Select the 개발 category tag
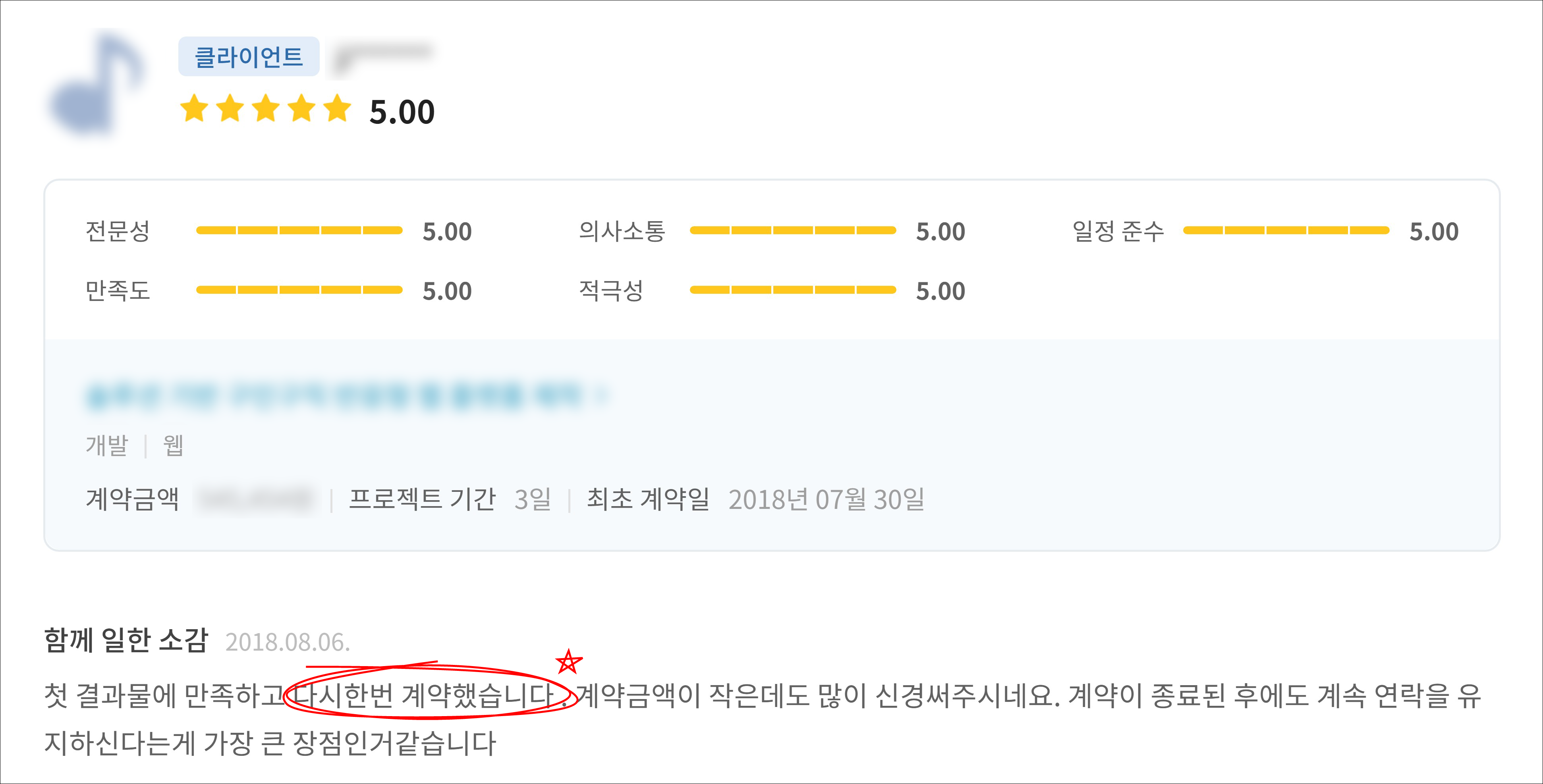 tap(106, 445)
